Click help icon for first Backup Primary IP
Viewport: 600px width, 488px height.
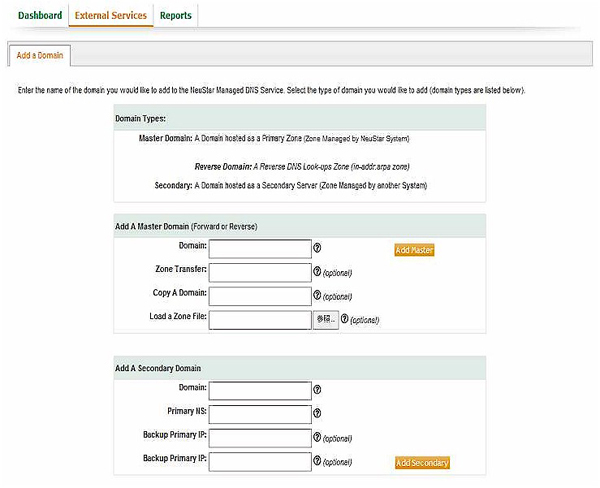[318, 438]
